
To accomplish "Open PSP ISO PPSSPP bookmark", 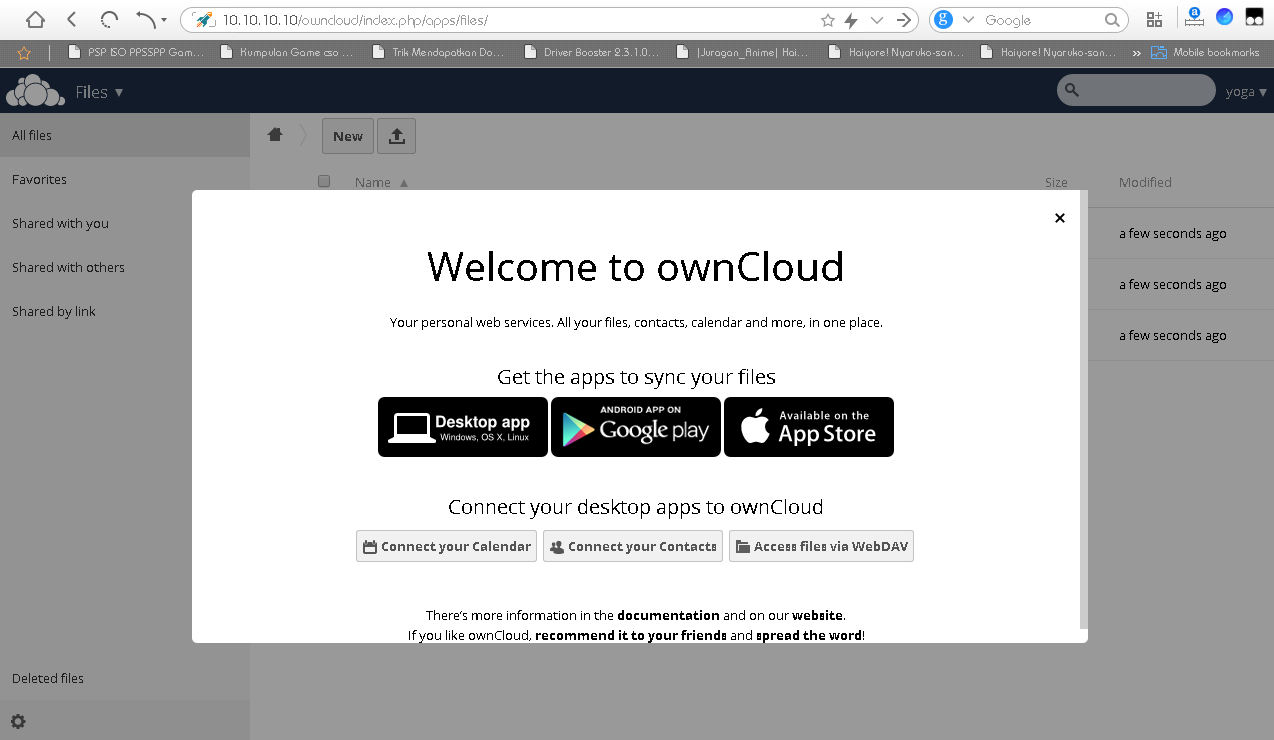I will (x=136, y=52).
